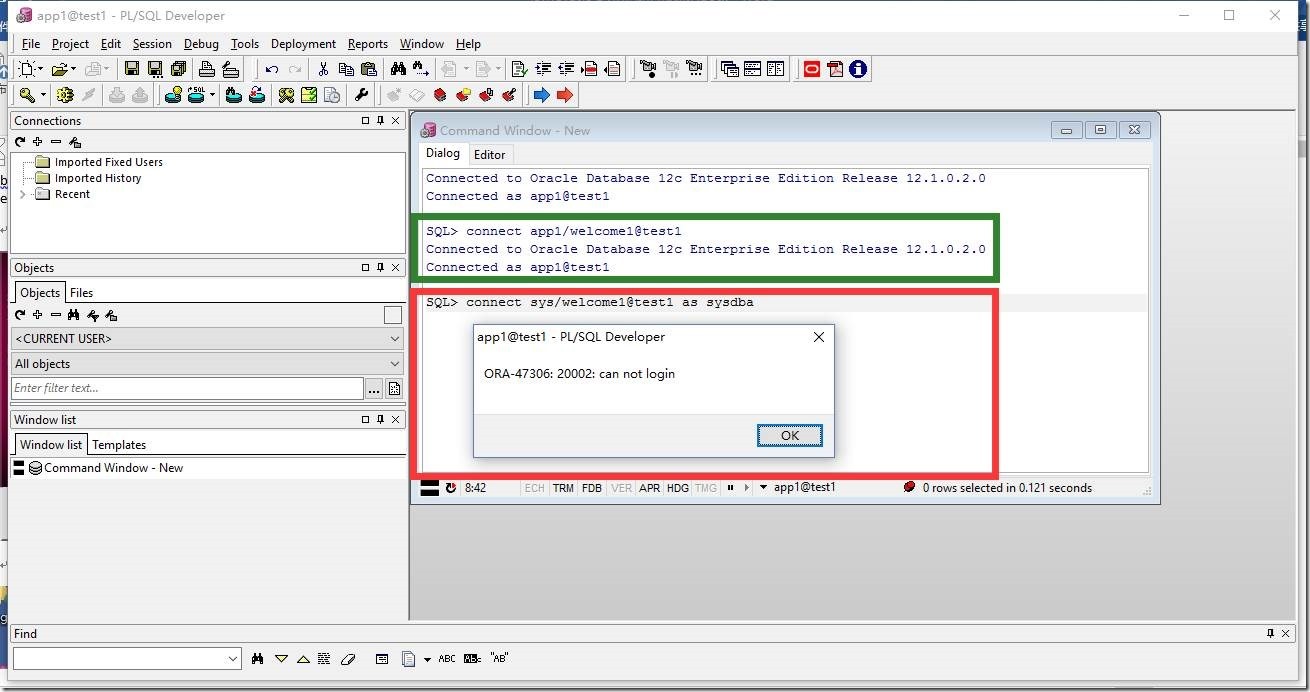Click the Print toolbar icon

coord(207,69)
